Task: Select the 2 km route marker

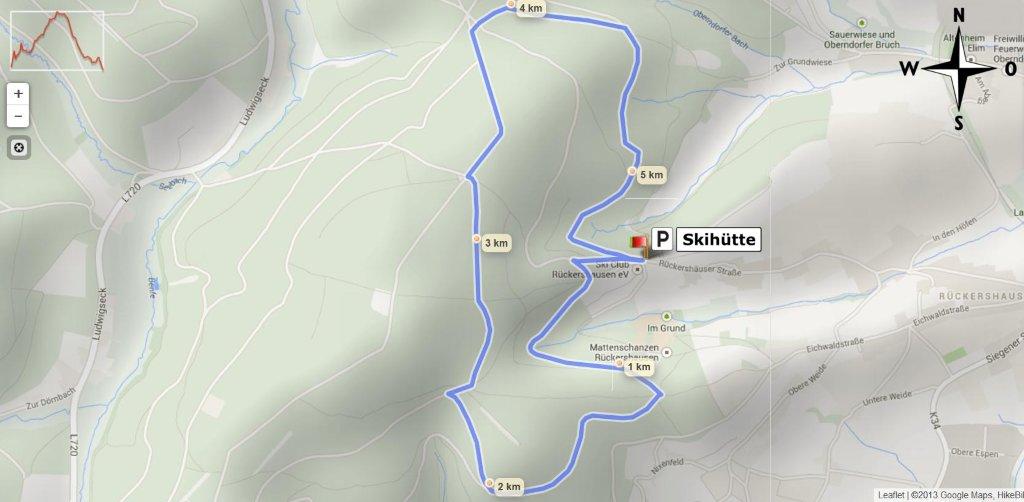Action: pos(505,486)
